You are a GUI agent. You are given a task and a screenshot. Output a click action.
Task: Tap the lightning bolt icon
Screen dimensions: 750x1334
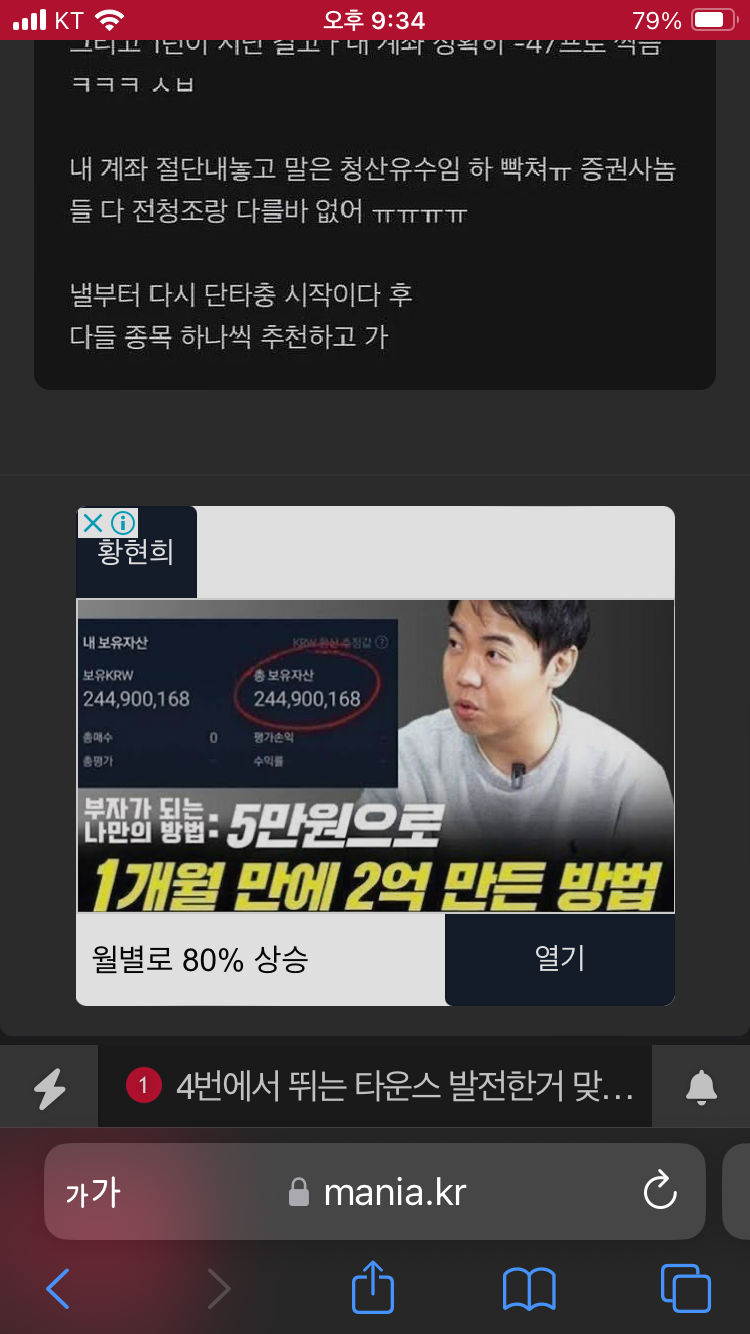tap(49, 1087)
